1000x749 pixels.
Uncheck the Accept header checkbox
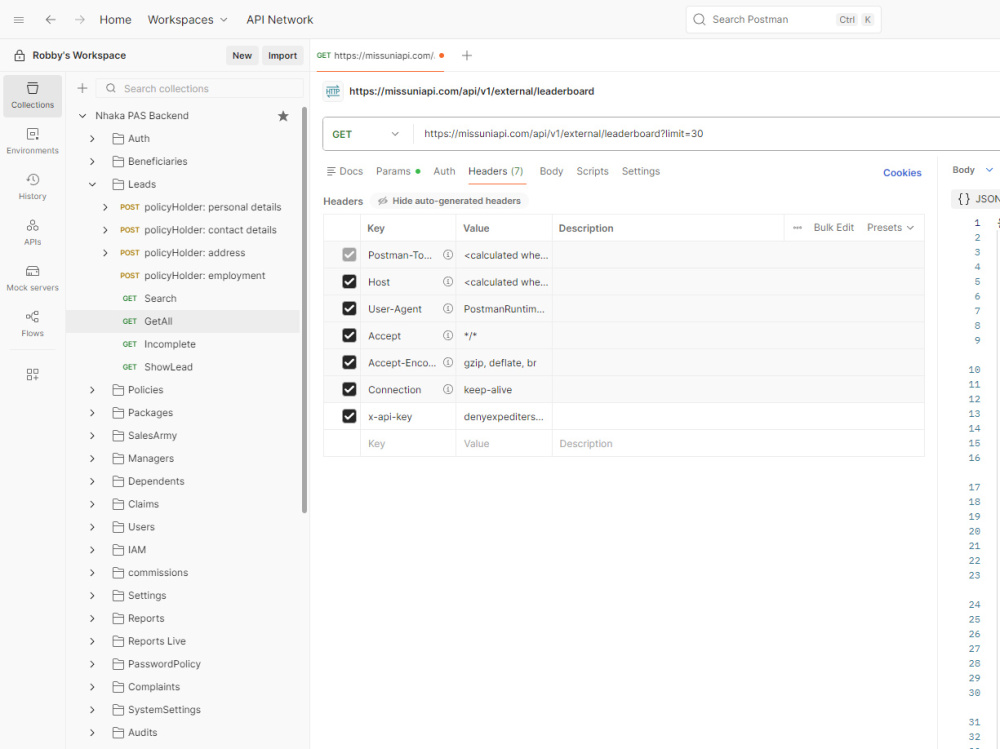(x=349, y=336)
